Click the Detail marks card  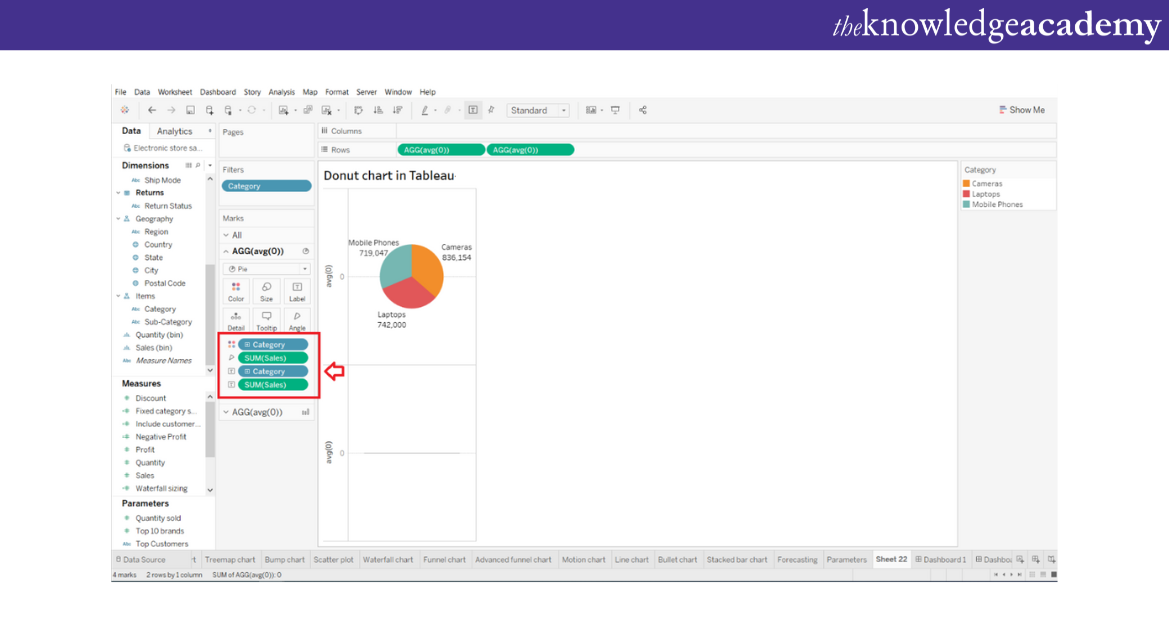[x=236, y=320]
